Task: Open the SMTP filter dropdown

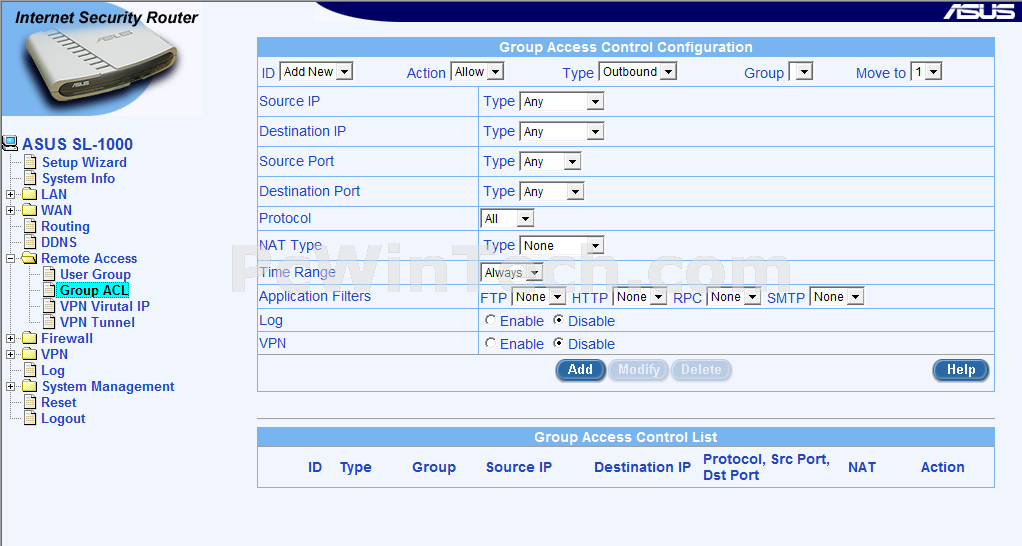Action: pos(837,297)
